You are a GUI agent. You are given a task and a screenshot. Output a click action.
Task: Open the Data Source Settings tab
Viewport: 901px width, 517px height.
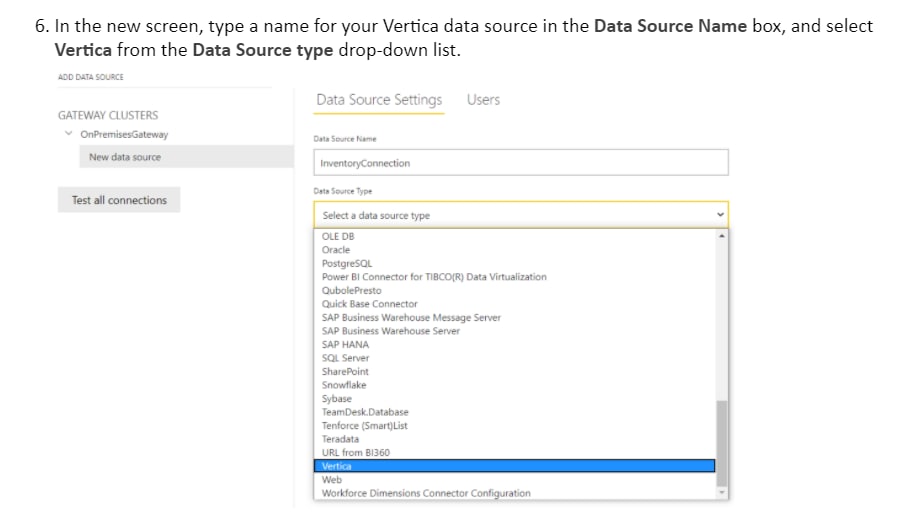point(379,100)
